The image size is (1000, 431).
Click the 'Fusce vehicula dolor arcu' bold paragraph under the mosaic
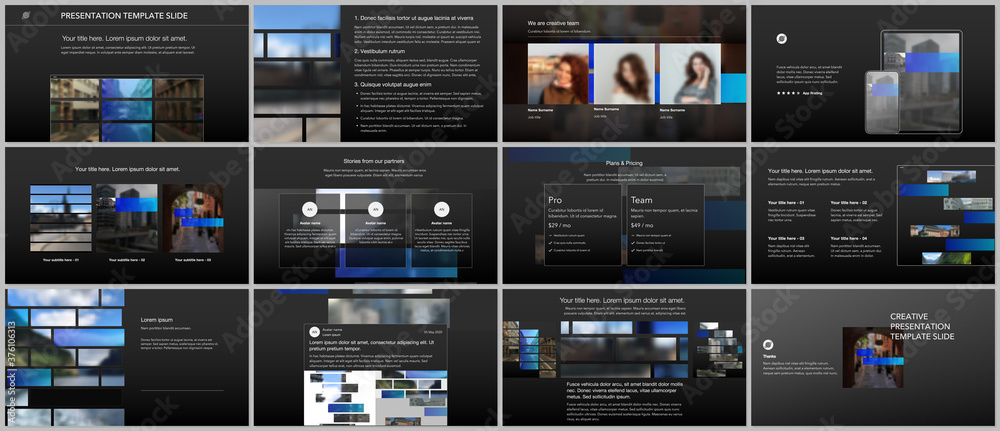[x=624, y=390]
